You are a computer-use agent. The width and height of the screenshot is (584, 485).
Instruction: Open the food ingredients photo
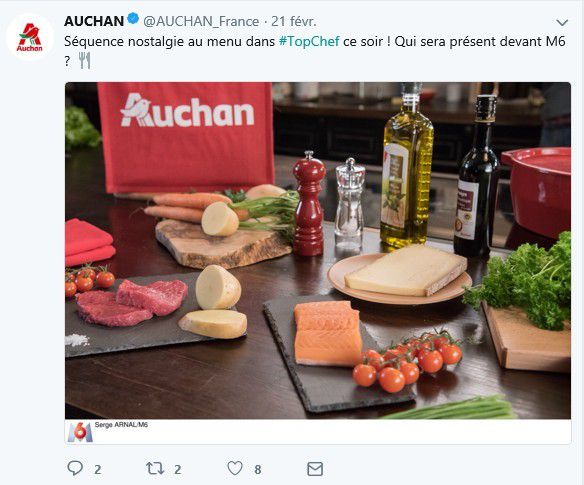318,251
